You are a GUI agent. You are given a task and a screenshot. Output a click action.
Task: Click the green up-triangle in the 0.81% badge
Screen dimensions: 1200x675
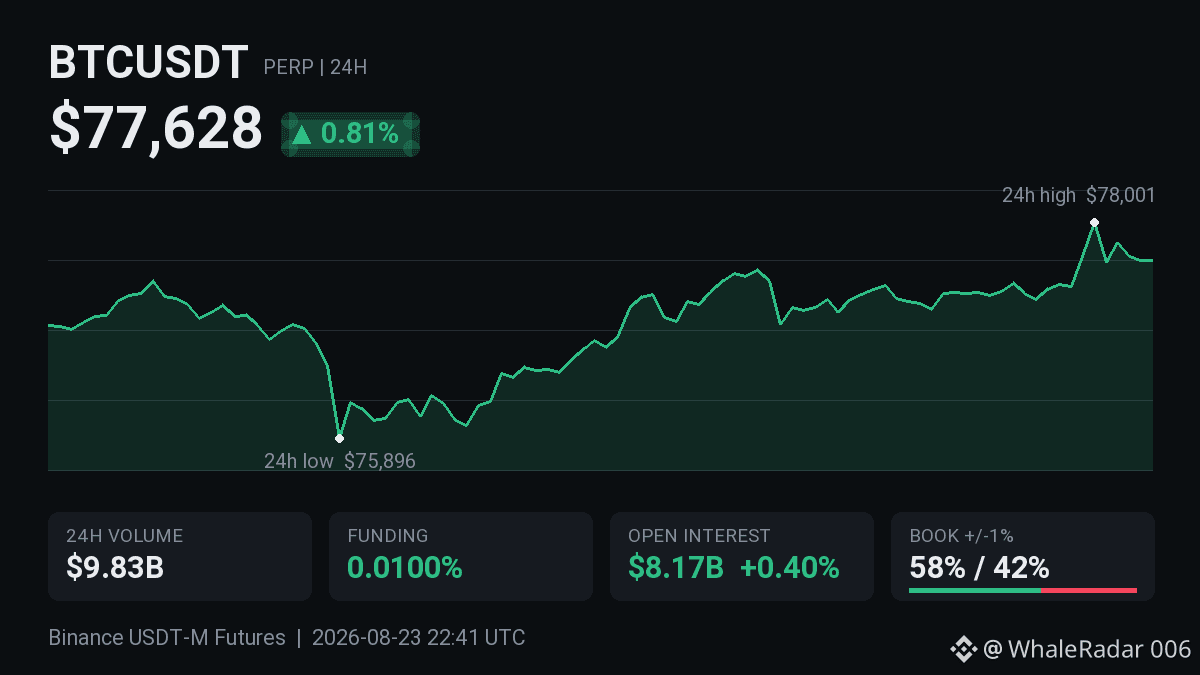coord(302,134)
